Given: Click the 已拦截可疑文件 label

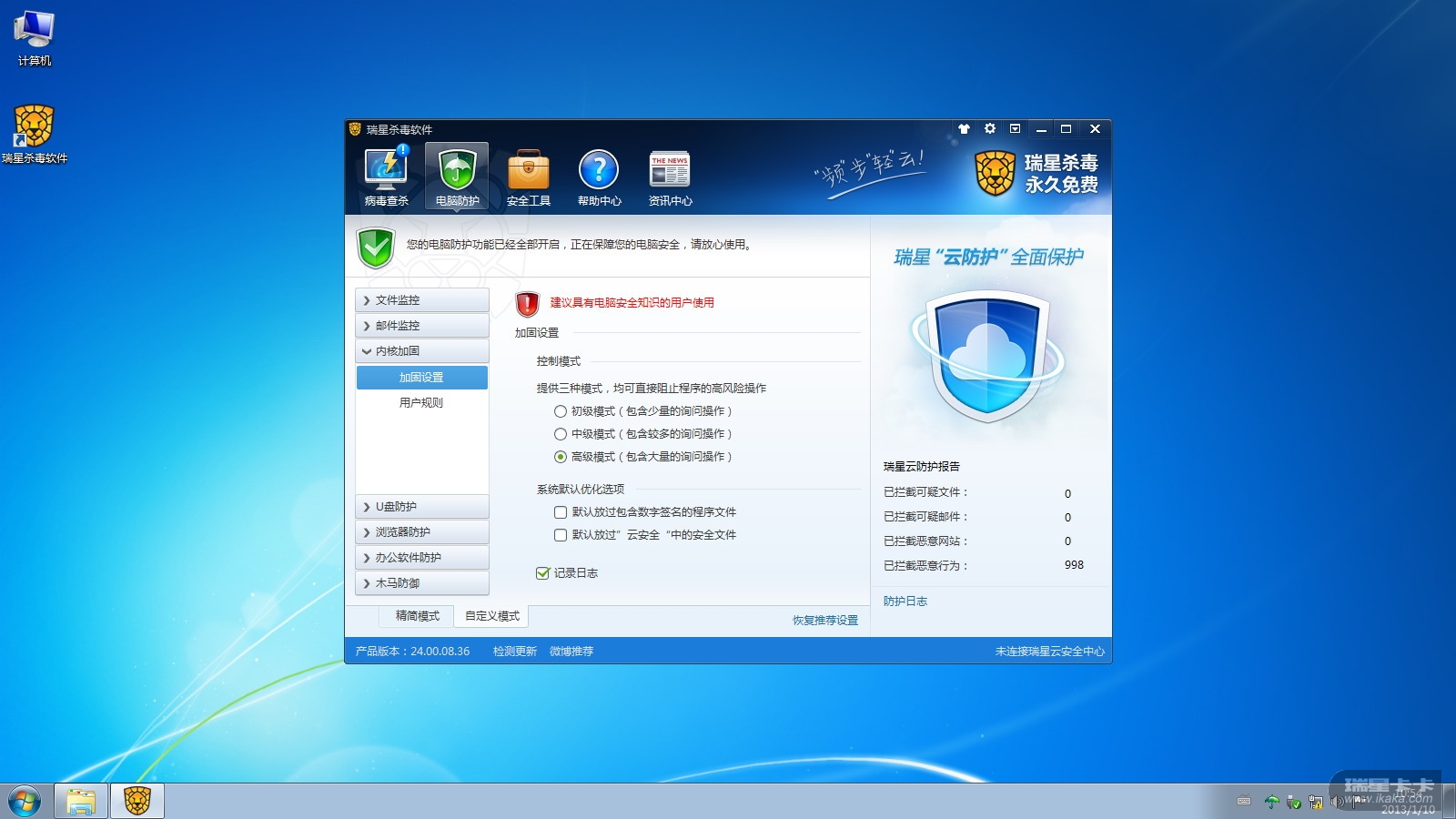Looking at the screenshot, I should coord(925,492).
